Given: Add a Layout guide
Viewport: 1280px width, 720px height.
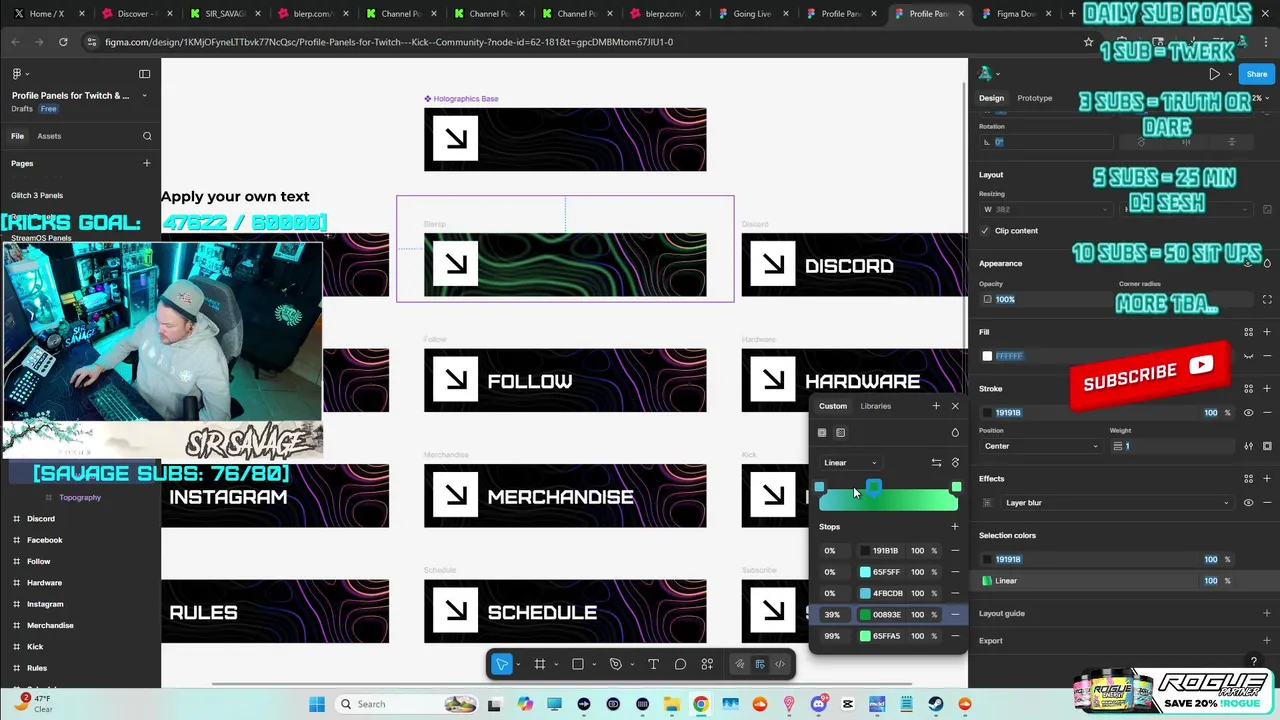Looking at the screenshot, I should (1267, 614).
